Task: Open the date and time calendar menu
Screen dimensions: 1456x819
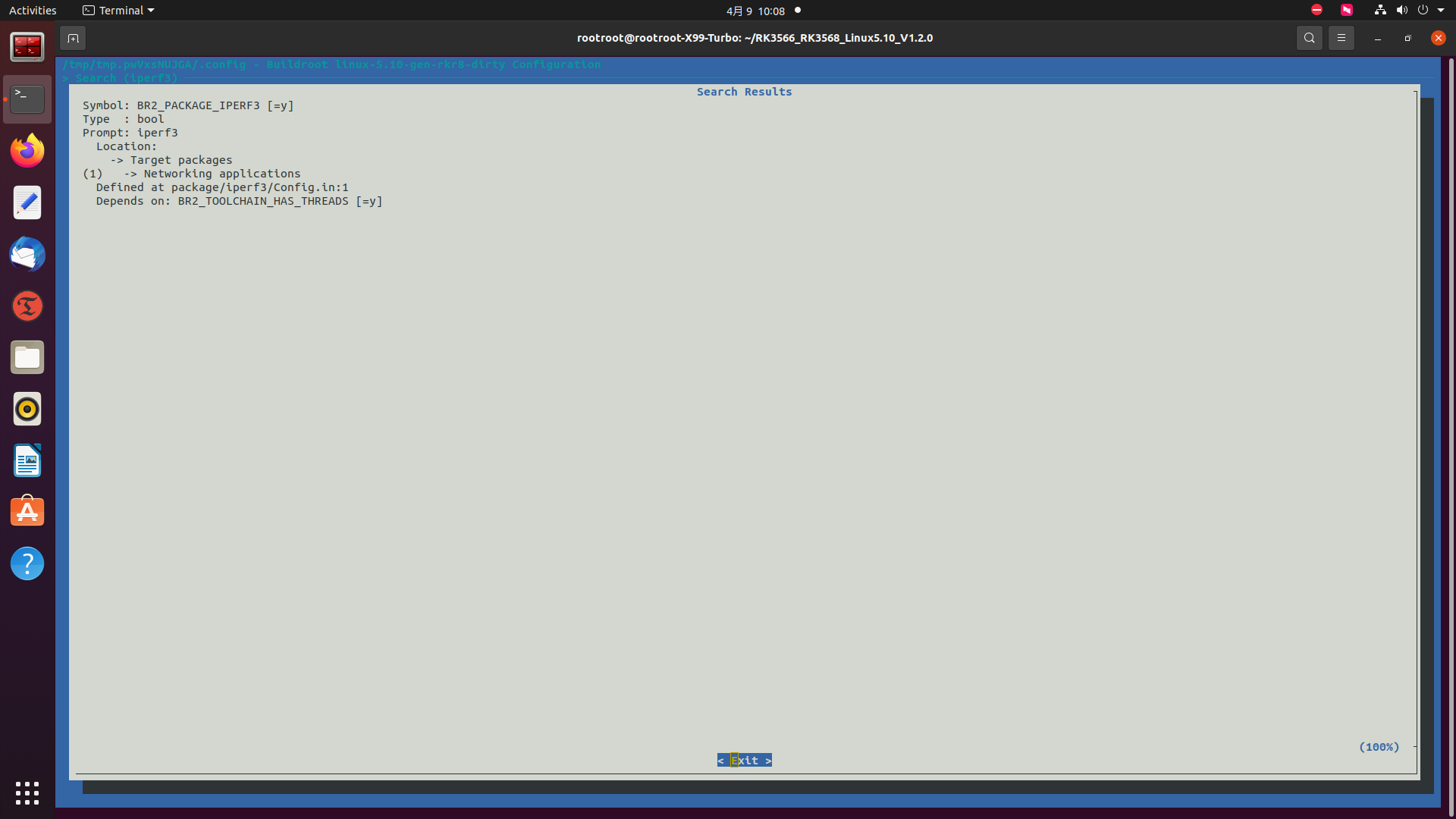Action: 755,11
